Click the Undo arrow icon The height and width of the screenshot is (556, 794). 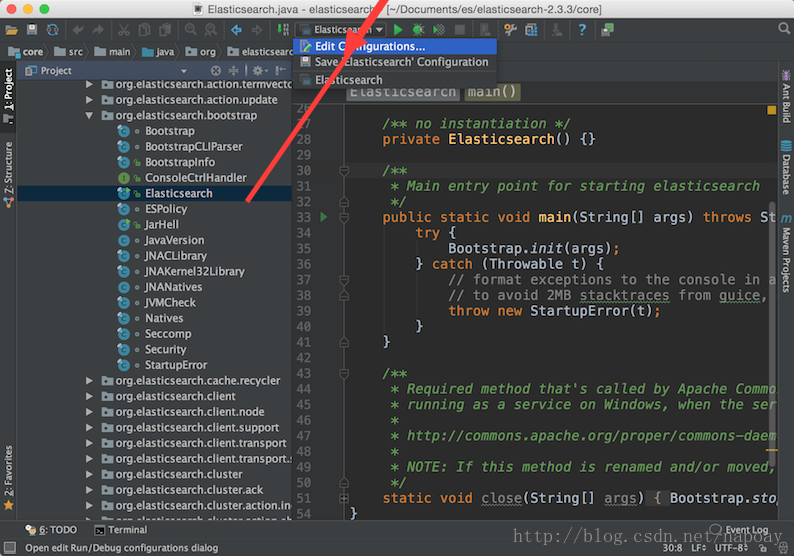tap(78, 30)
